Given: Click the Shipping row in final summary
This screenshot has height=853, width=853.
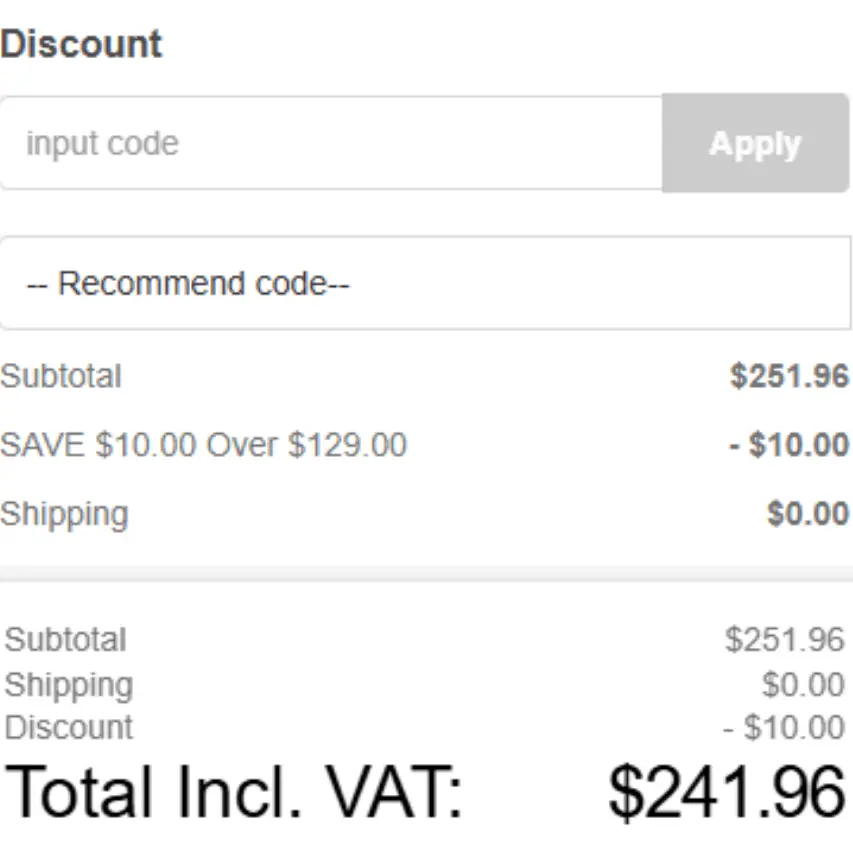Looking at the screenshot, I should click(x=68, y=685).
